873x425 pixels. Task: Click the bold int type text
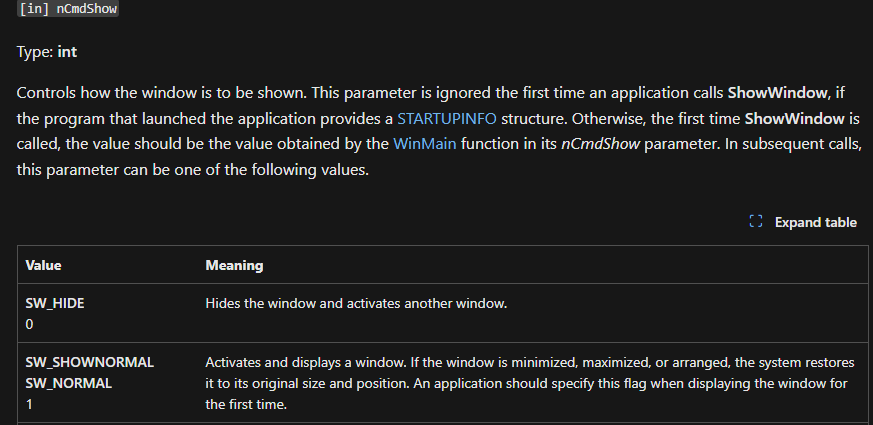coord(67,52)
